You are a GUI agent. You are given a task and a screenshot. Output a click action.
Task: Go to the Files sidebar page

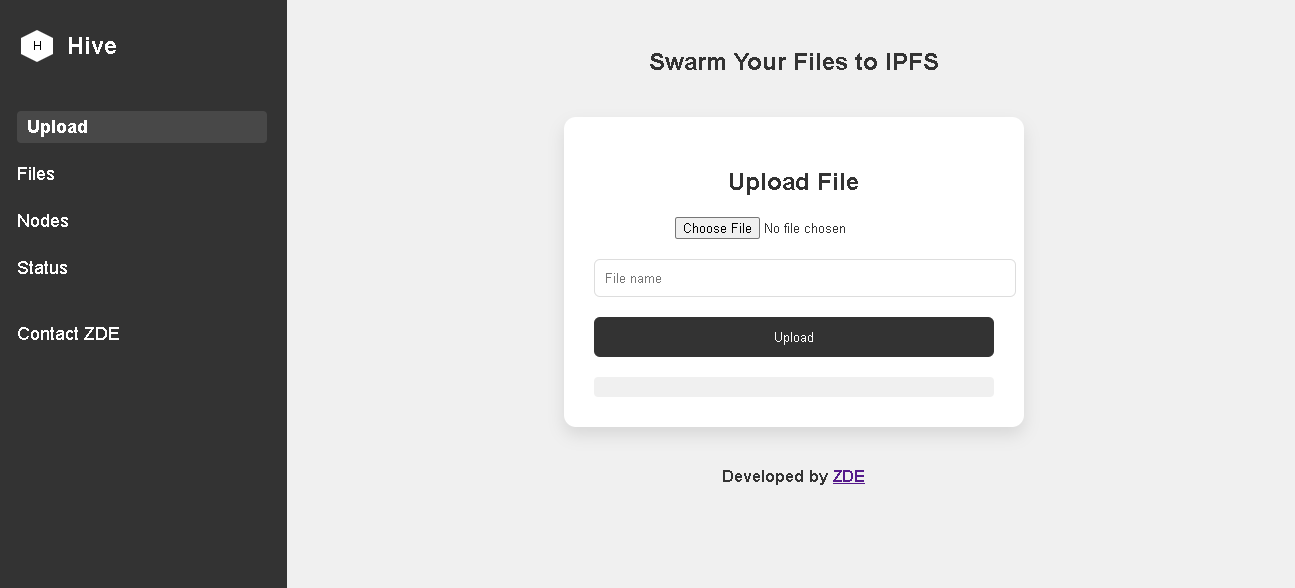click(36, 174)
